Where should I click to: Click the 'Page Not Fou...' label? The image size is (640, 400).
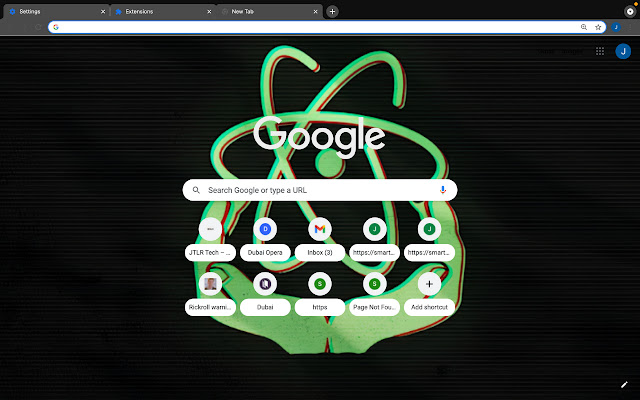(x=374, y=307)
